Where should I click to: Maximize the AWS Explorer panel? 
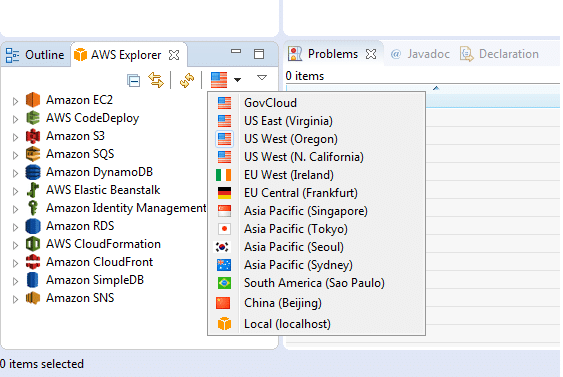tap(259, 54)
